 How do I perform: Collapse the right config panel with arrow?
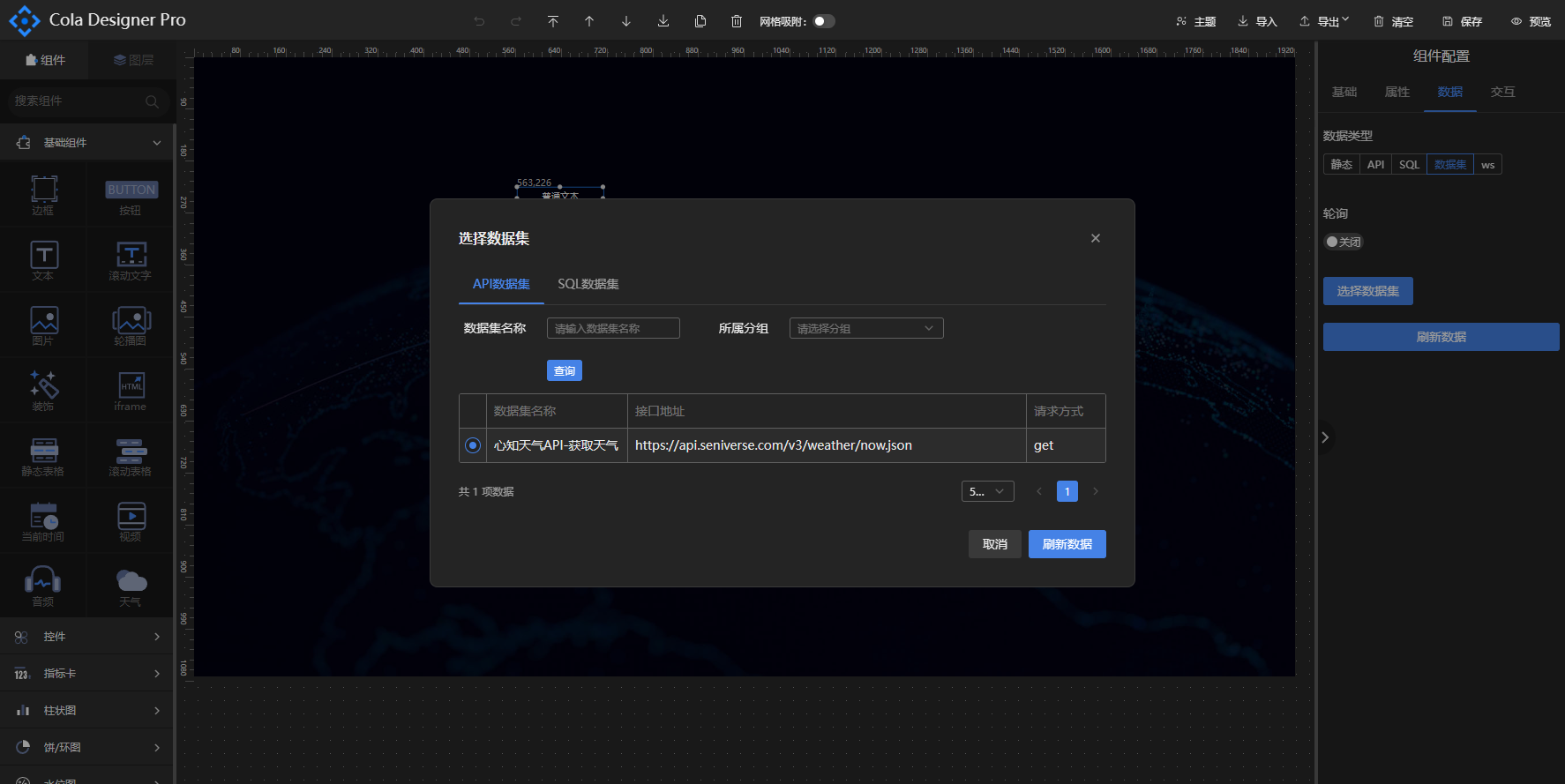coord(1324,437)
